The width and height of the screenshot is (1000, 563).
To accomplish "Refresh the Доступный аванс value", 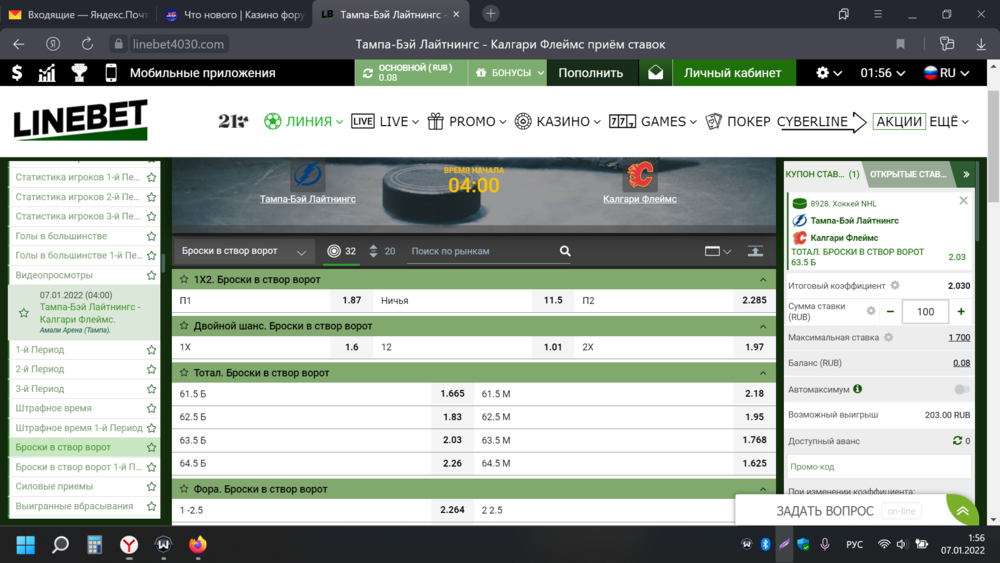I will coord(957,441).
